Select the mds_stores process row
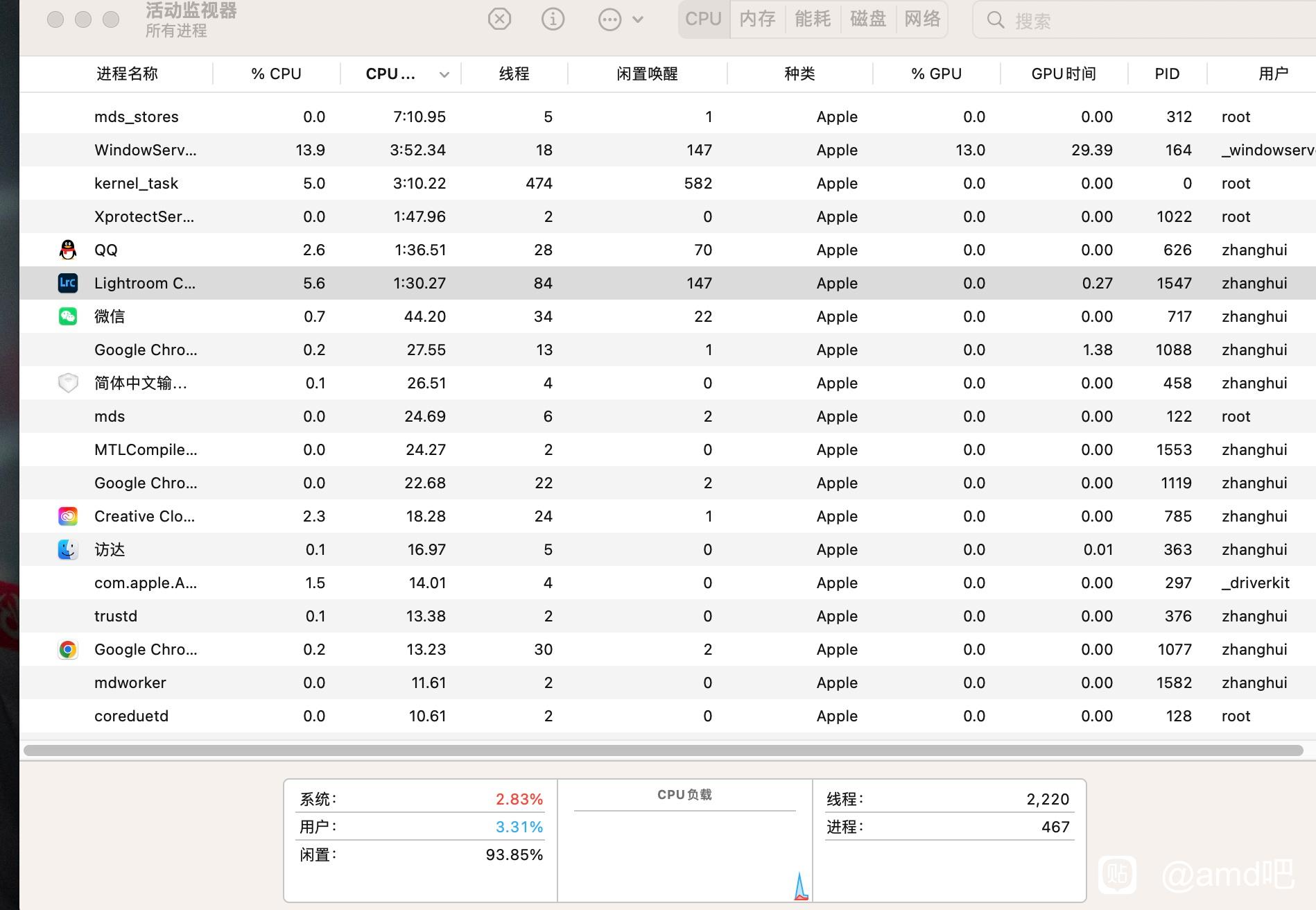Image resolution: width=1316 pixels, height=910 pixels. pyautogui.click(x=668, y=117)
